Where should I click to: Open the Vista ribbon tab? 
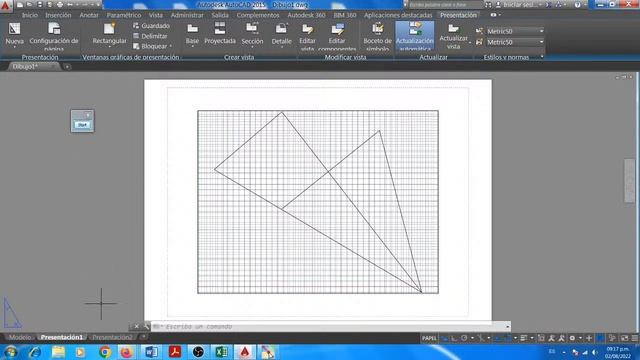click(156, 15)
